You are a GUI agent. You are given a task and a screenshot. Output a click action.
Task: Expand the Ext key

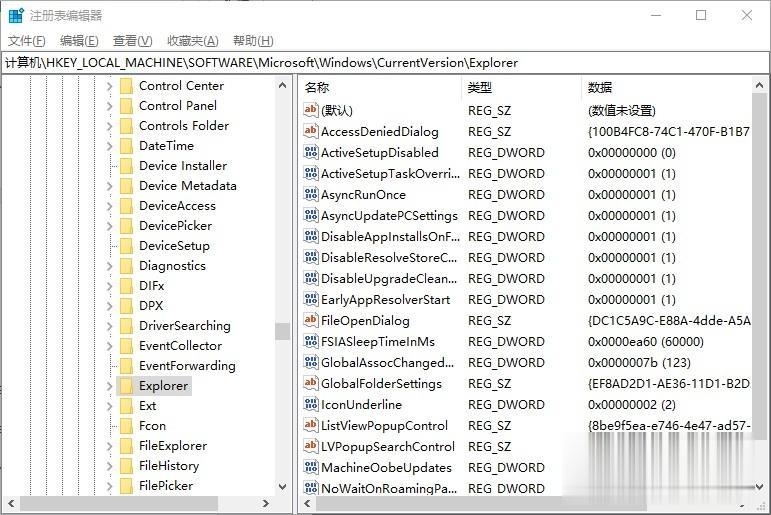109,406
